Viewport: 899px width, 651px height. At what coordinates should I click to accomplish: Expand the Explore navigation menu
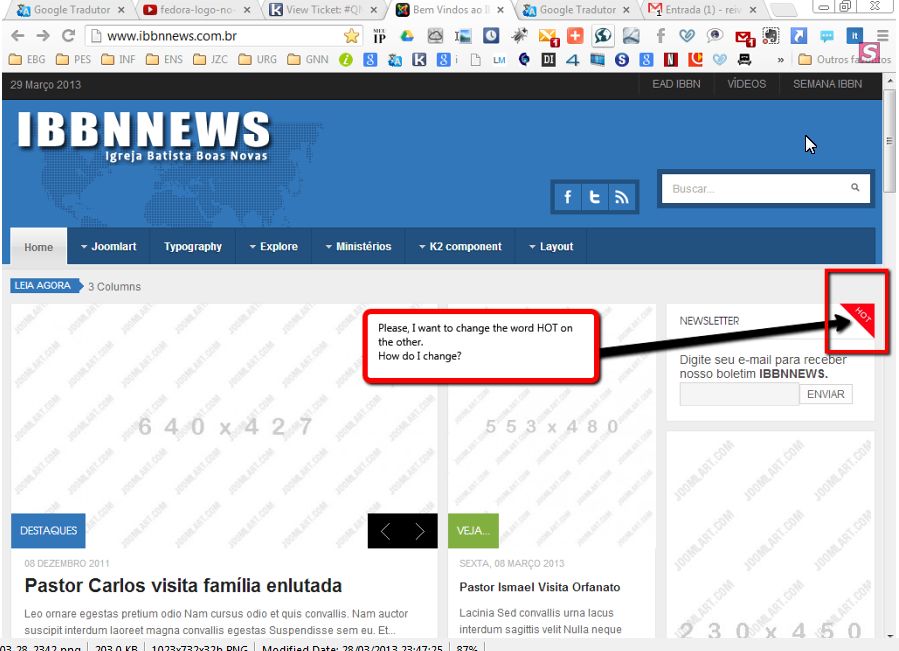tap(273, 247)
